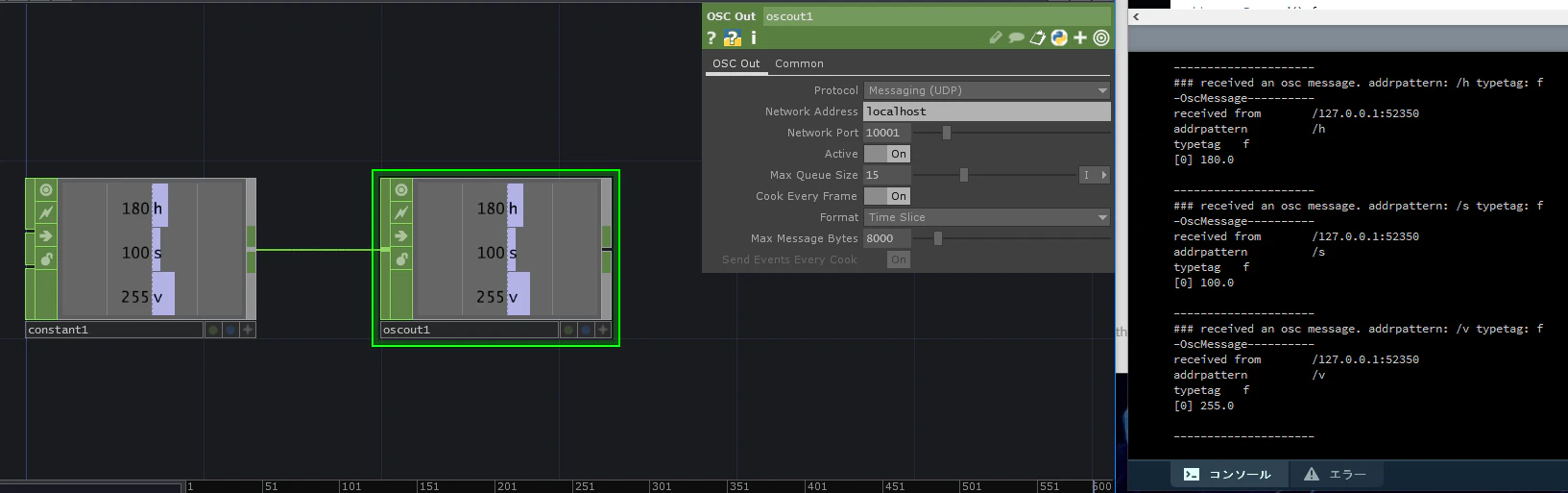Switch to the OSC Out parameter page
Screen dimensions: 1568x493
point(736,63)
